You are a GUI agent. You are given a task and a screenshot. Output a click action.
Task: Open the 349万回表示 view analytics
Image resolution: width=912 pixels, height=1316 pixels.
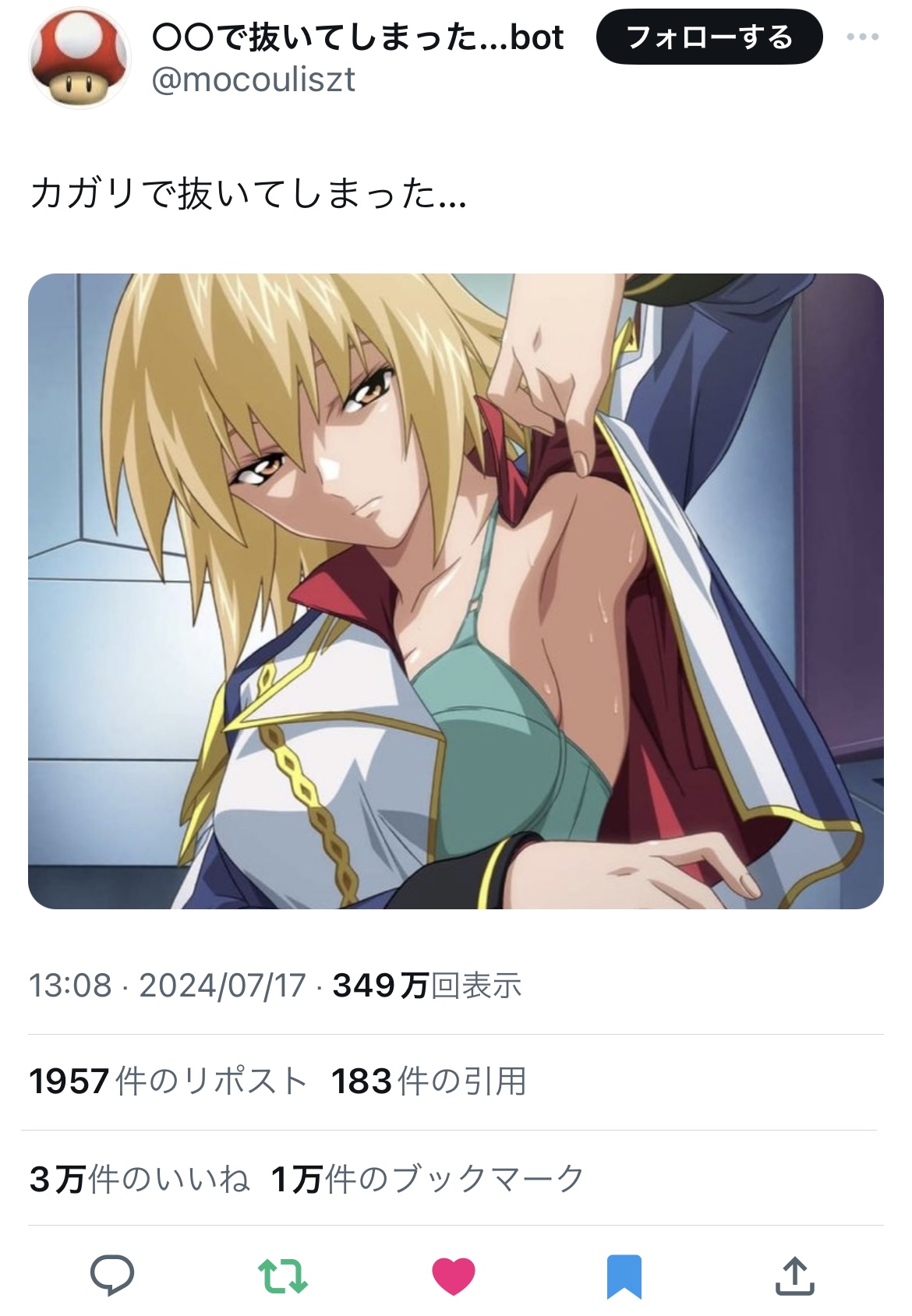[x=427, y=986]
